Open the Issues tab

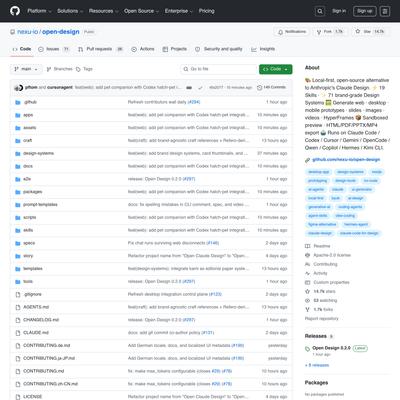point(53,49)
